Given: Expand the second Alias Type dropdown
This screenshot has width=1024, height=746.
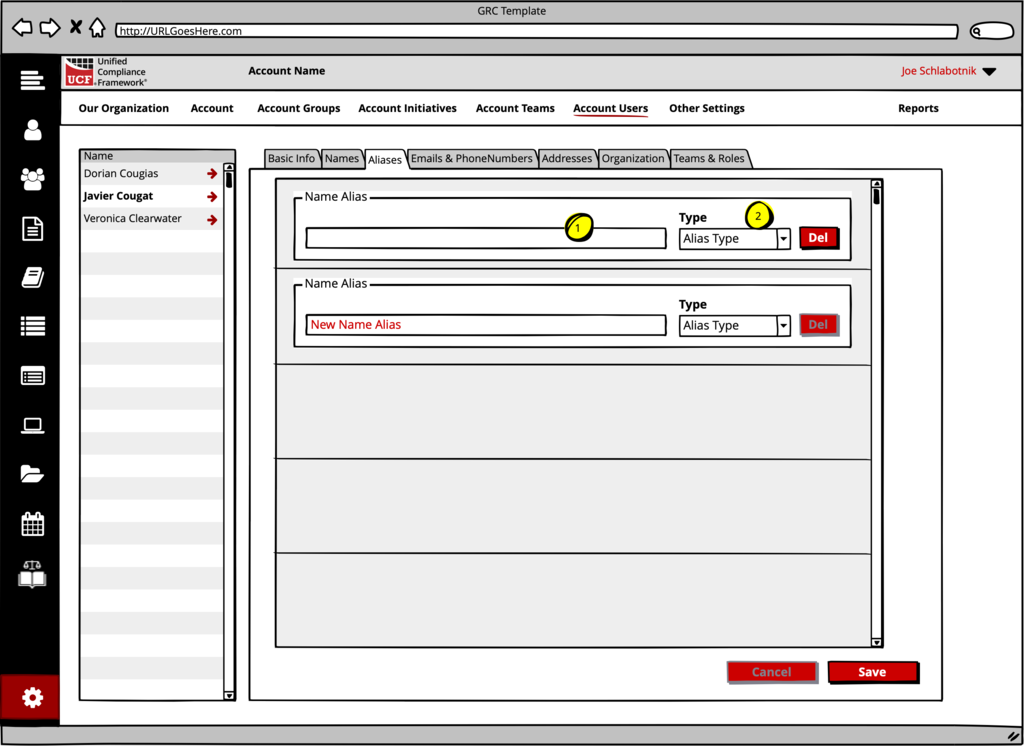Looking at the screenshot, I should (x=784, y=326).
